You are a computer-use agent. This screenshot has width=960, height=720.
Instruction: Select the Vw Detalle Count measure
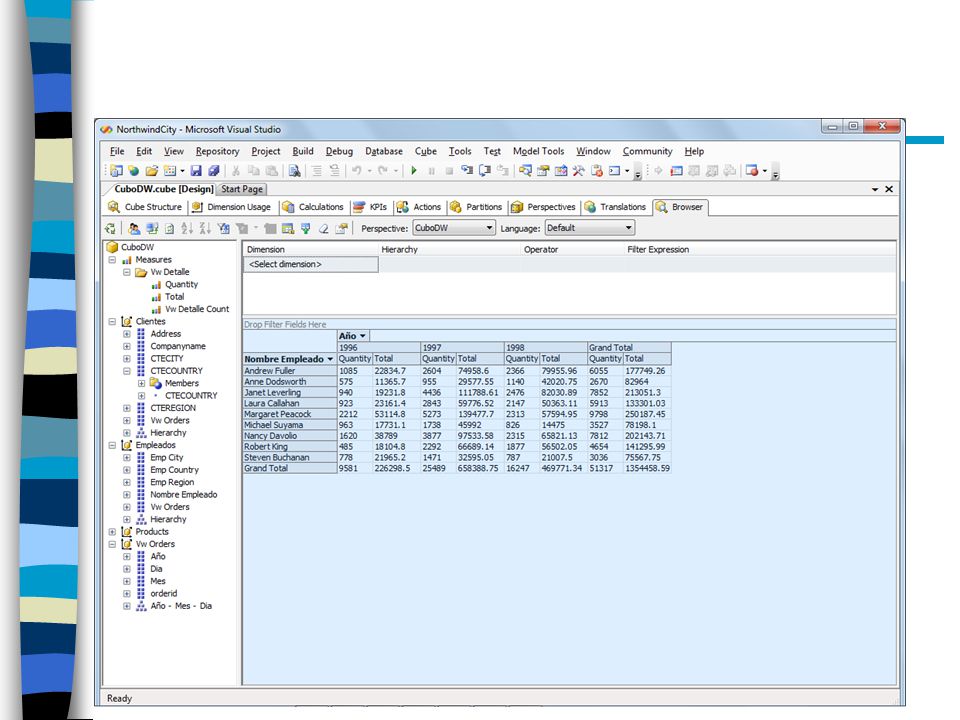click(197, 309)
